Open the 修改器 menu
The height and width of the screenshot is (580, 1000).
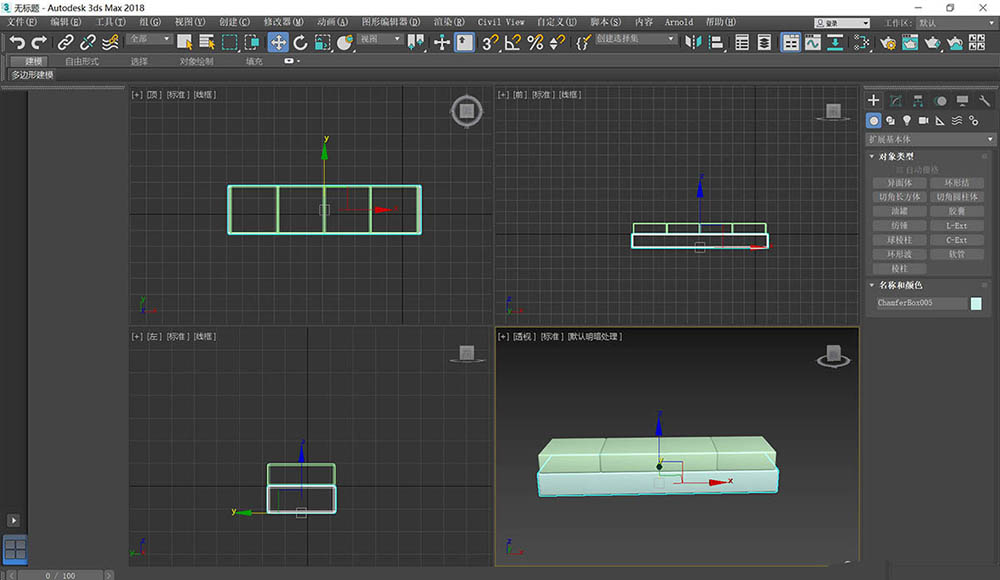285,22
